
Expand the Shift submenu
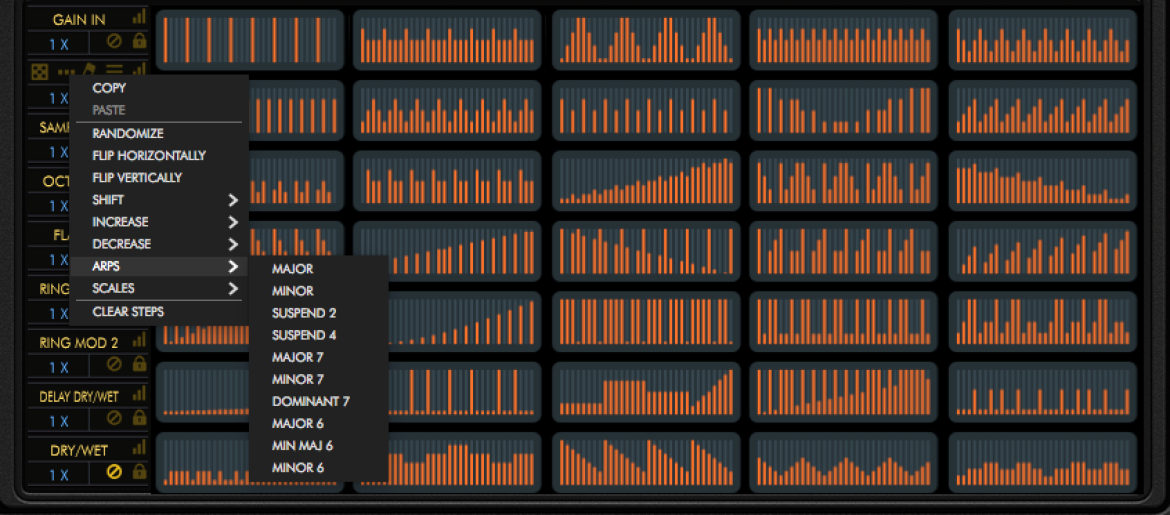(159, 200)
